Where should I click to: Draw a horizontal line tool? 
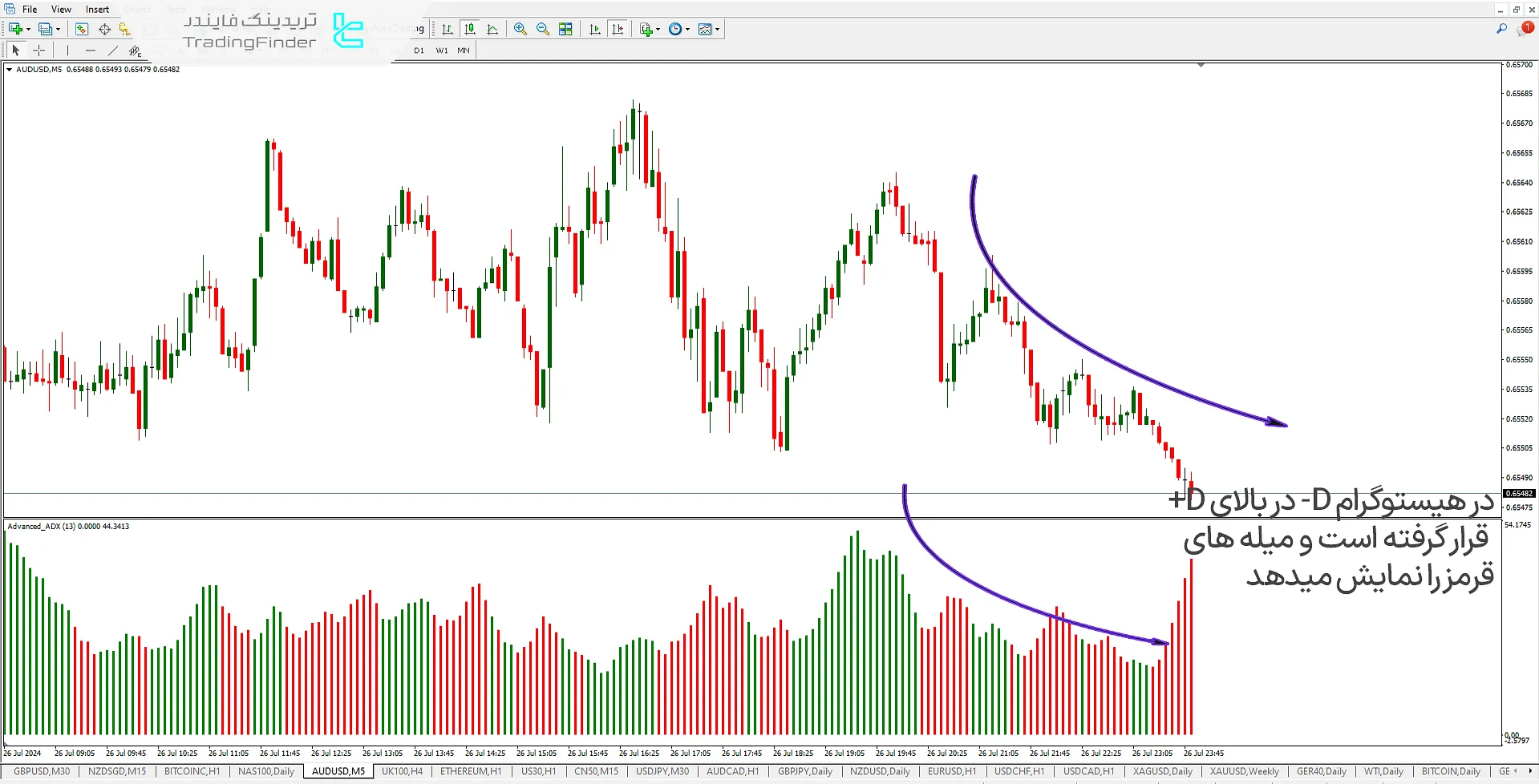coord(91,51)
